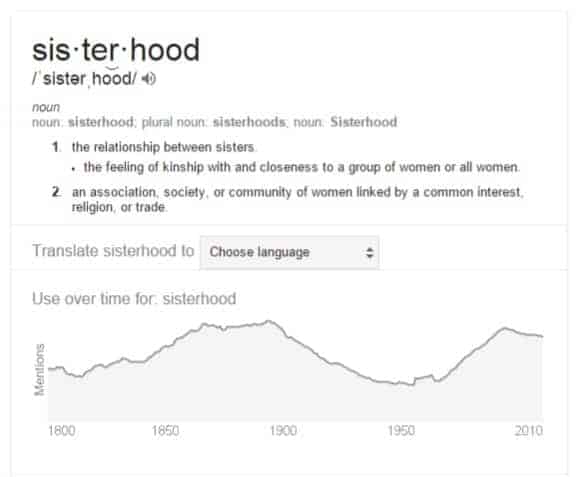The width and height of the screenshot is (576, 477).
Task: Click the Use over time for: sisterhood heading
Action: pyautogui.click(x=134, y=299)
